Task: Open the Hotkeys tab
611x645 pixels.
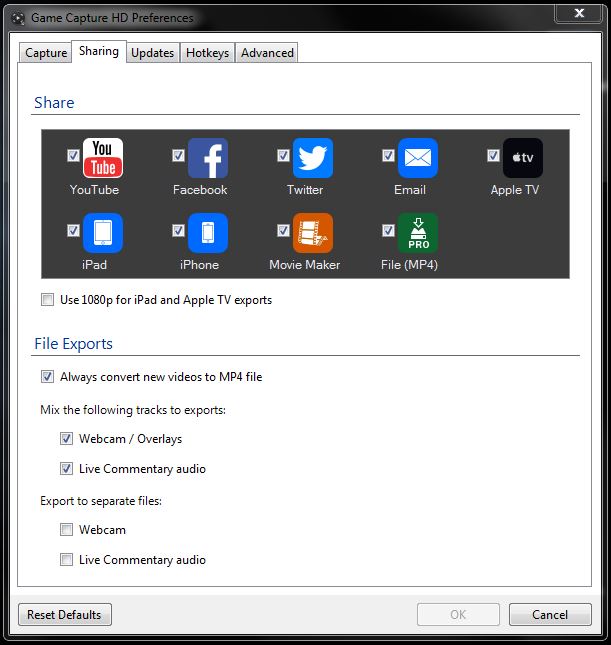Action: click(207, 53)
